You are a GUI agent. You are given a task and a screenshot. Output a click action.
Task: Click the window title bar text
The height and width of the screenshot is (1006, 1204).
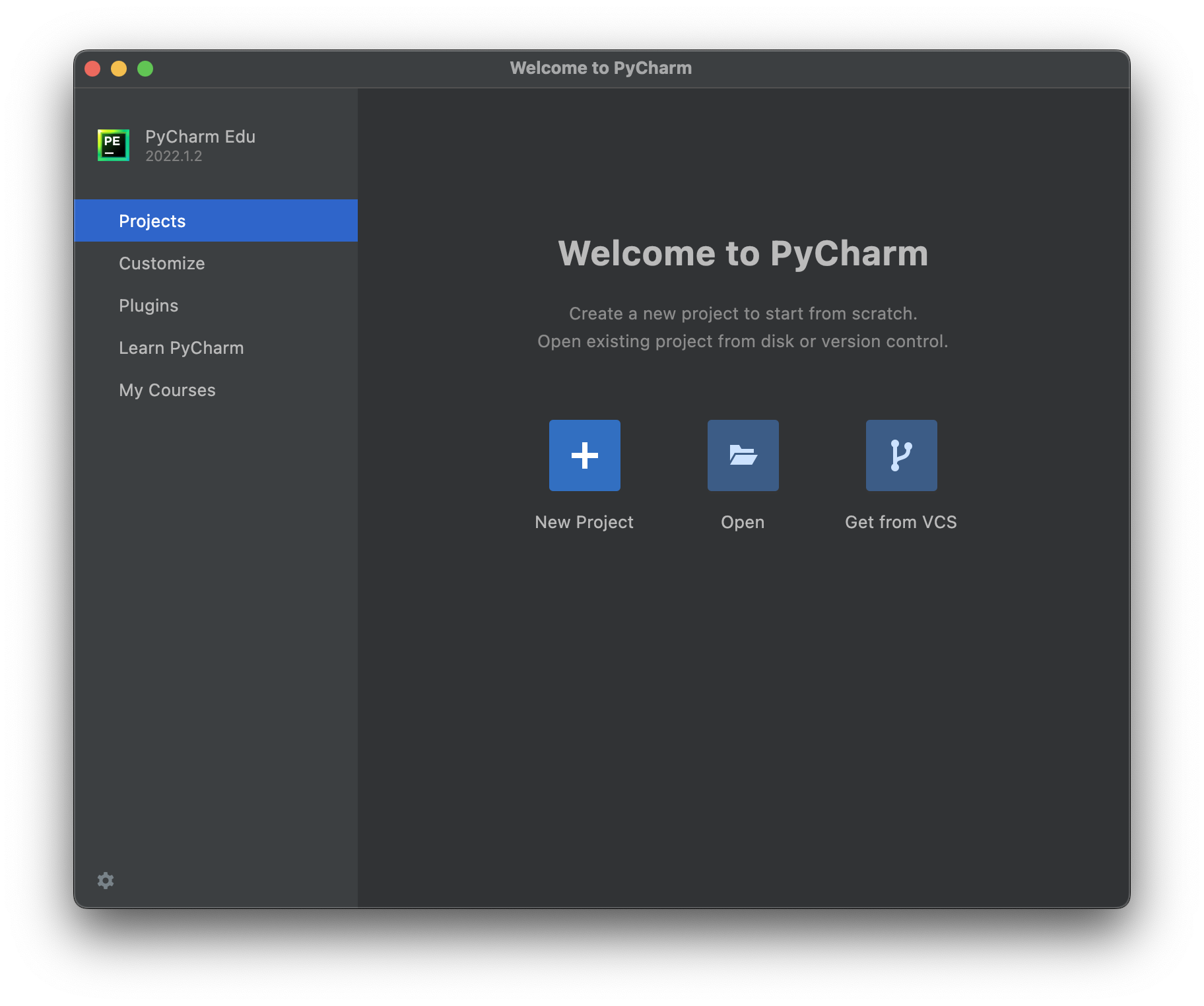[x=601, y=68]
